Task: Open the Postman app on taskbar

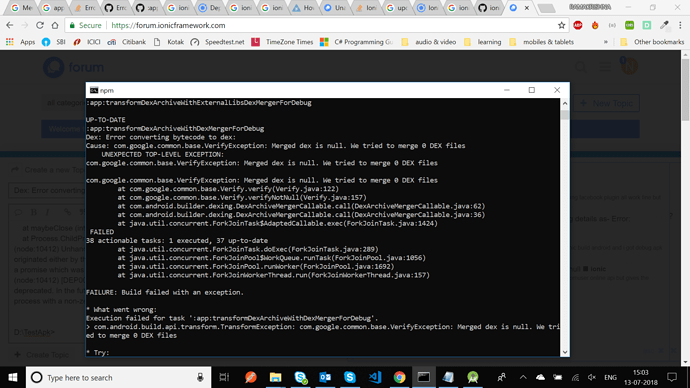Action: 251,377
